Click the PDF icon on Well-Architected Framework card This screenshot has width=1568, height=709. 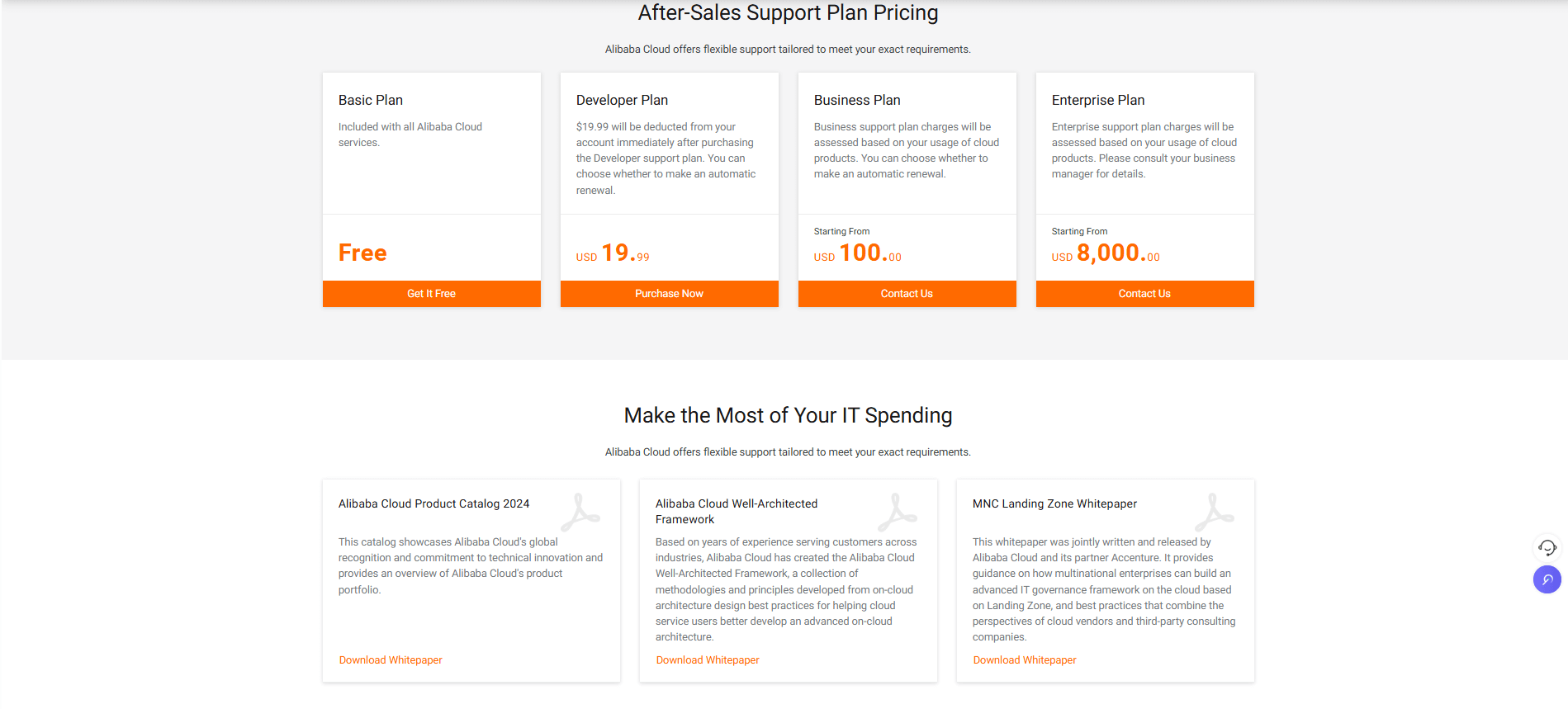(898, 513)
